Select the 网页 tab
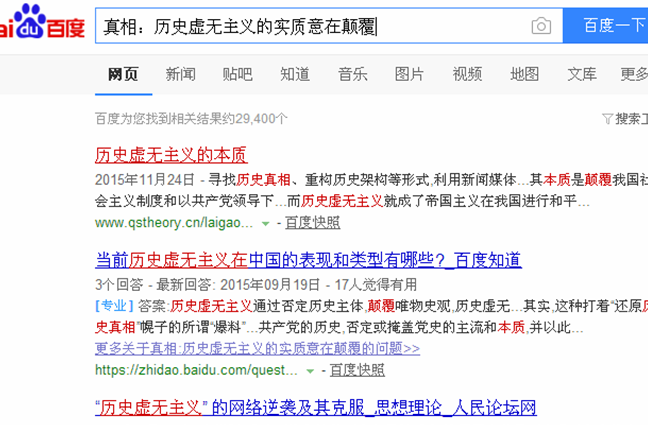The height and width of the screenshot is (425, 648). tap(123, 74)
